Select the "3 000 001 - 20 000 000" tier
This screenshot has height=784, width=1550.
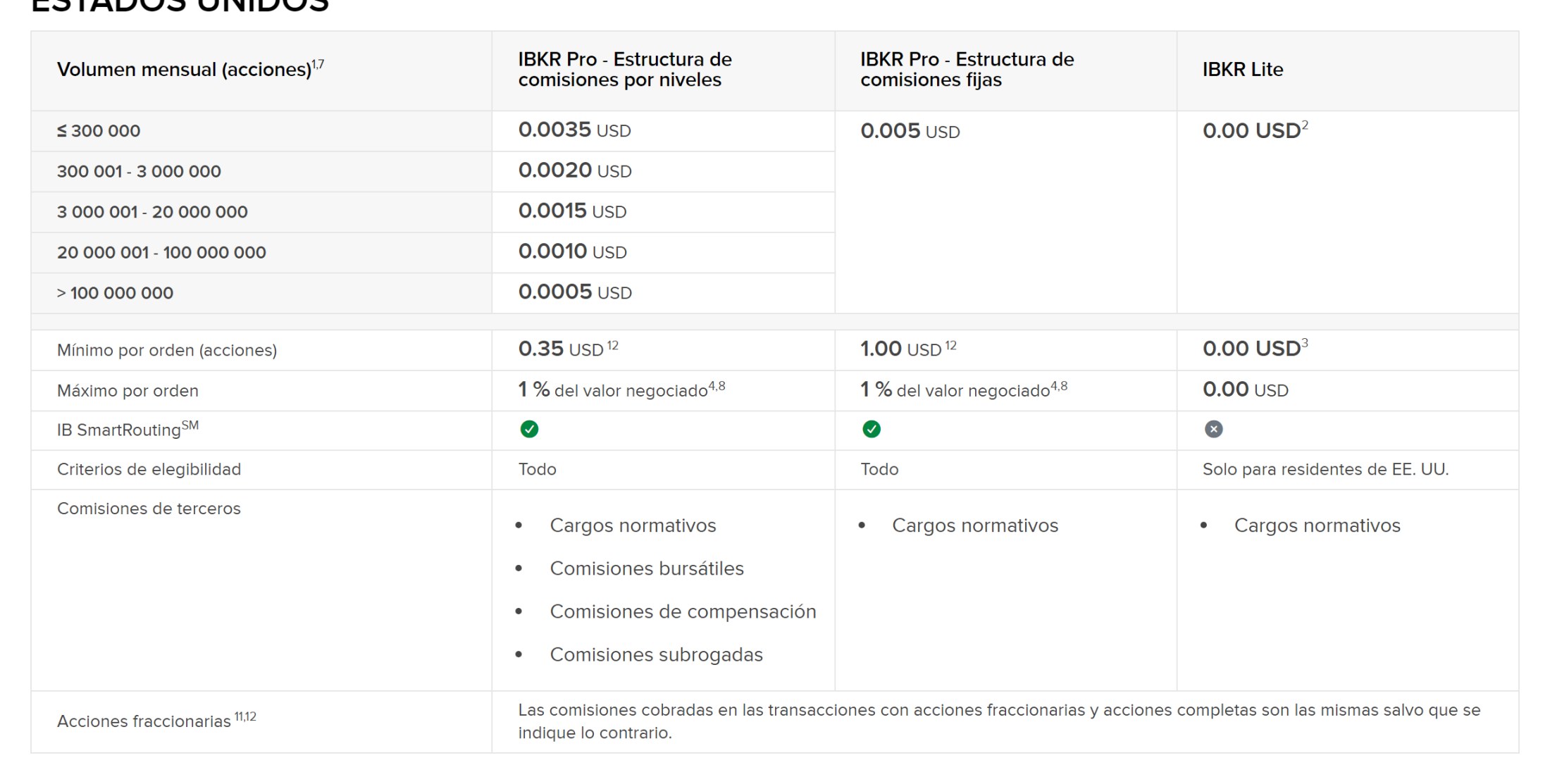[152, 212]
